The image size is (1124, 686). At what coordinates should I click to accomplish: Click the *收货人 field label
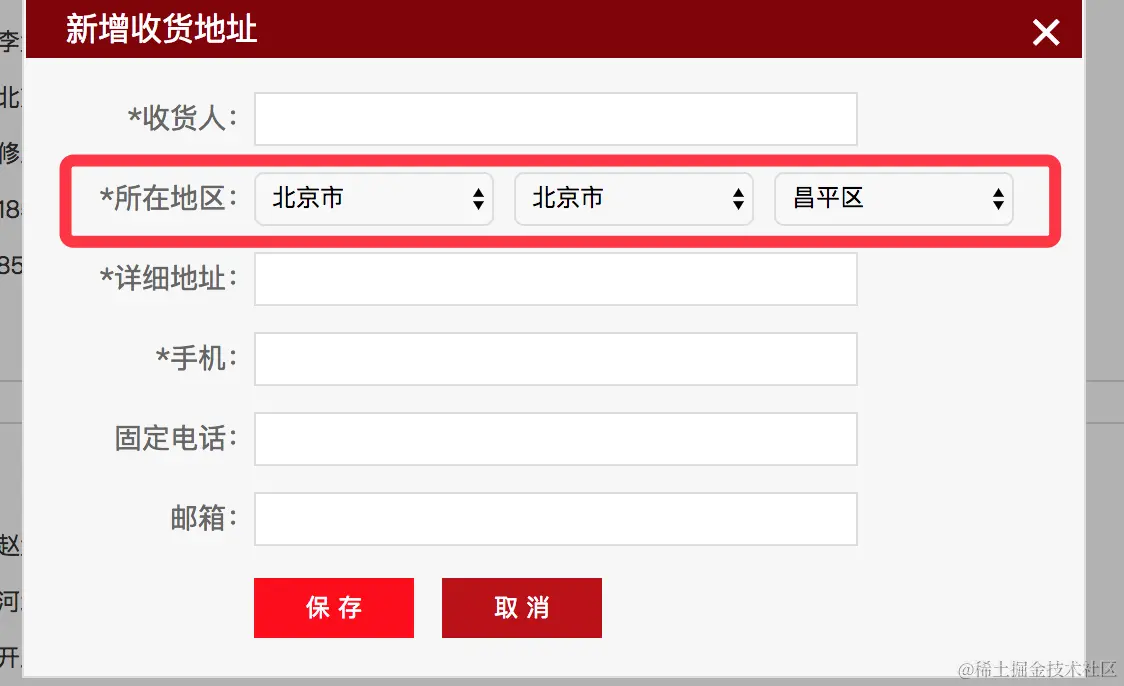[x=183, y=118]
